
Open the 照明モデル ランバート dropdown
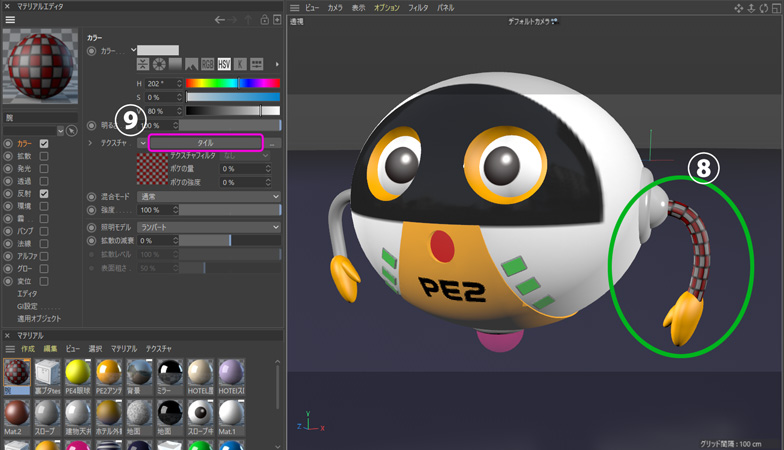click(209, 228)
